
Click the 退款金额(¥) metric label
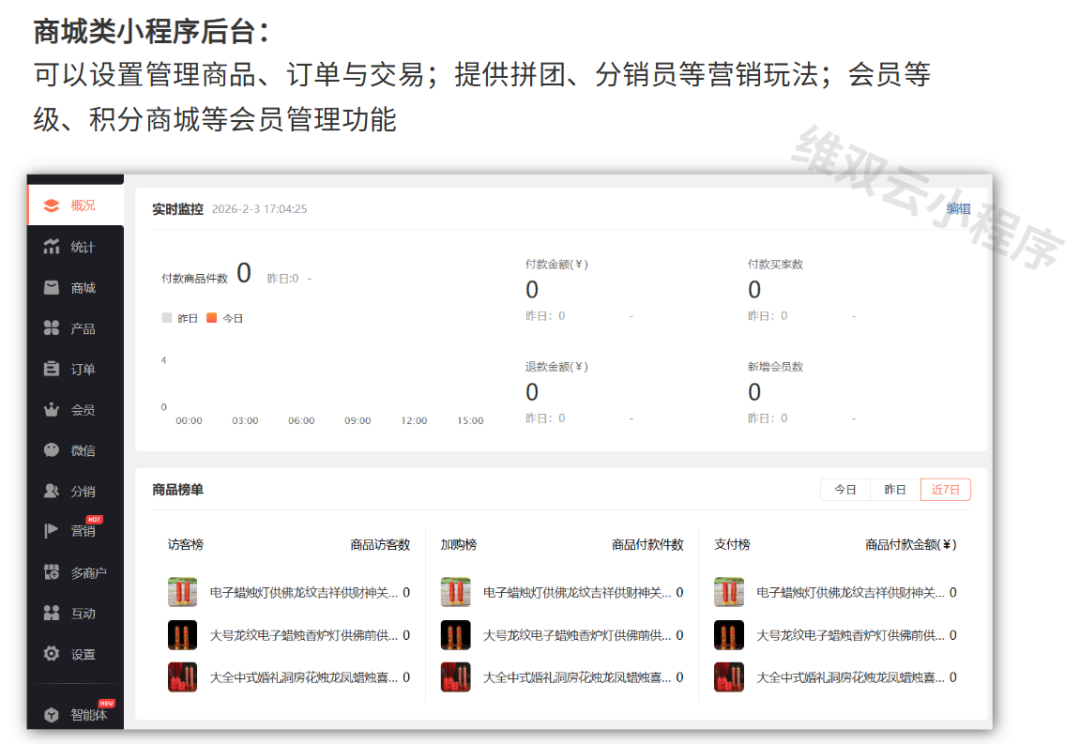click(557, 366)
